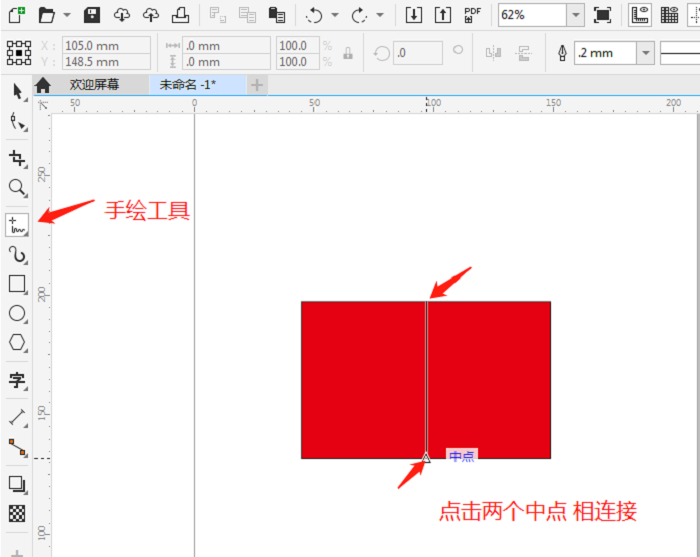Image resolution: width=700 pixels, height=557 pixels.
Task: Switch to the 欢迎屏幕 tab
Action: (94, 84)
